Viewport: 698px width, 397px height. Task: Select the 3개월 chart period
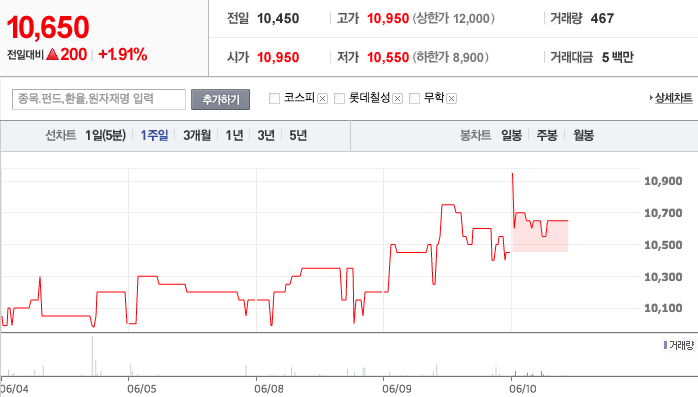point(197,135)
